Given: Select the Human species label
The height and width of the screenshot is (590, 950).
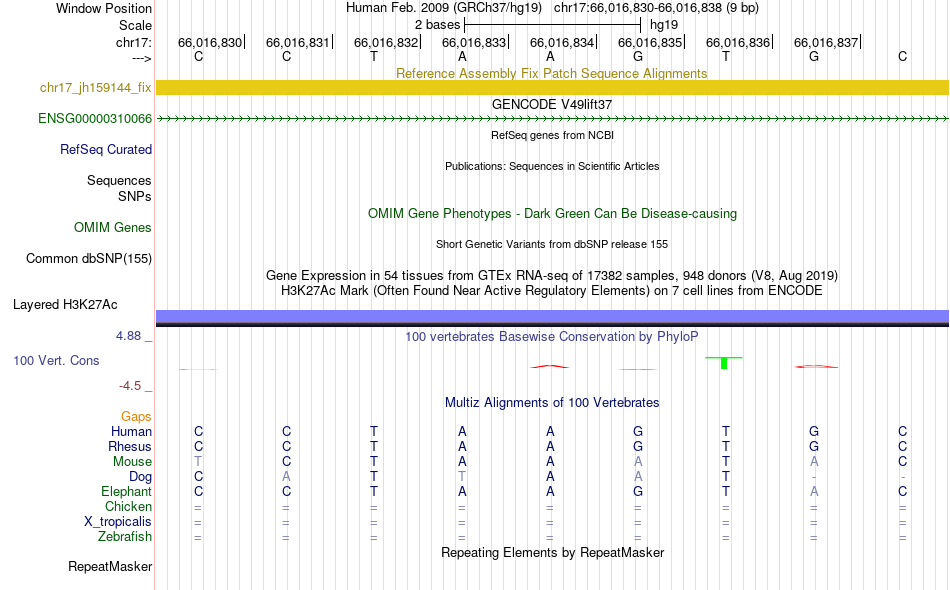Looking at the screenshot, I should [x=131, y=432].
